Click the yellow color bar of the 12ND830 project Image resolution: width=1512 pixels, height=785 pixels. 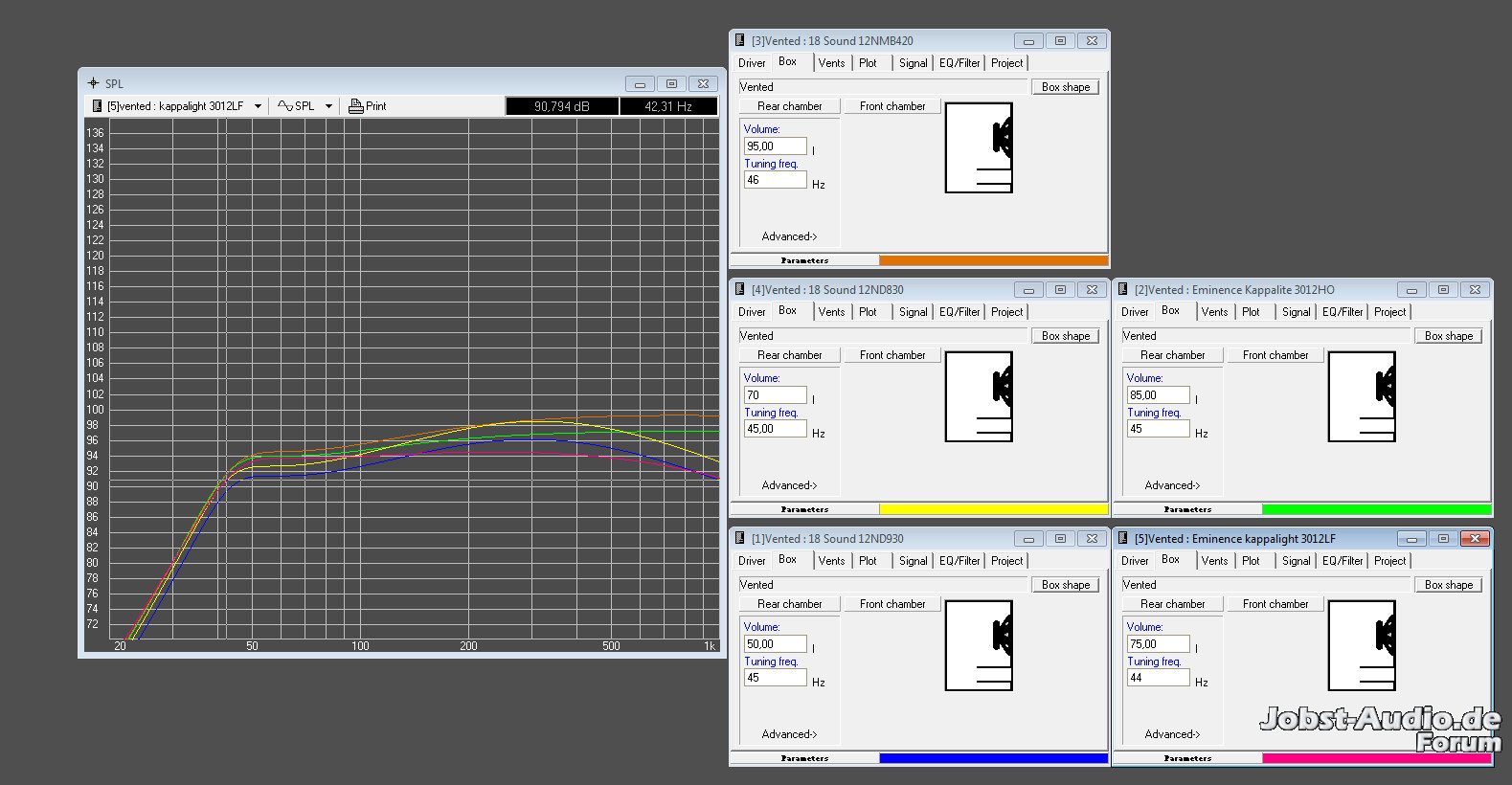pyautogui.click(x=993, y=509)
